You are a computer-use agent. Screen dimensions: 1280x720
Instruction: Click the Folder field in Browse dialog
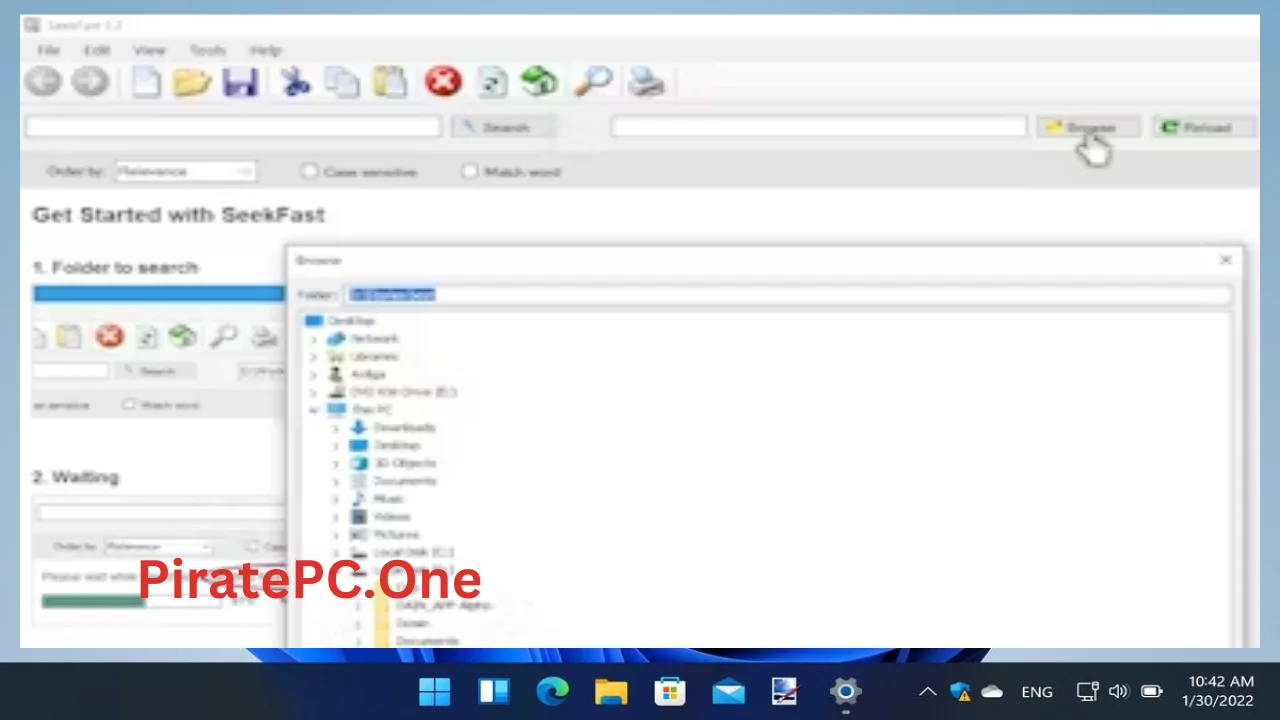[789, 294]
